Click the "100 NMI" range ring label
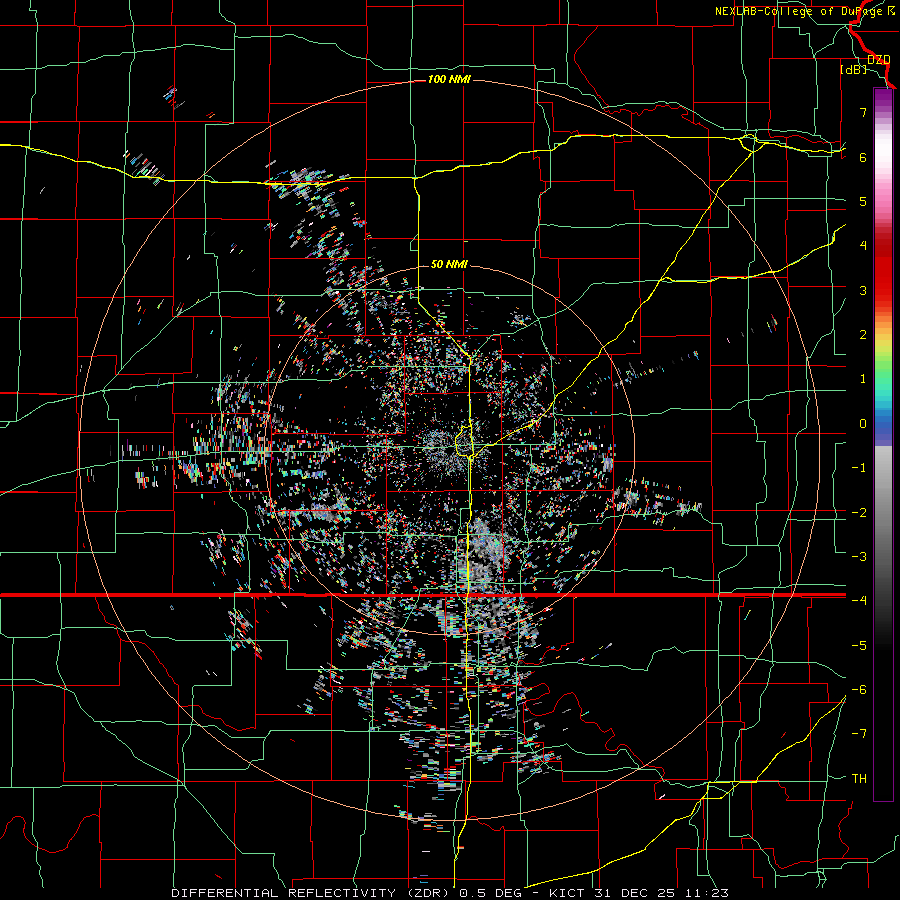The image size is (900, 900). [449, 79]
